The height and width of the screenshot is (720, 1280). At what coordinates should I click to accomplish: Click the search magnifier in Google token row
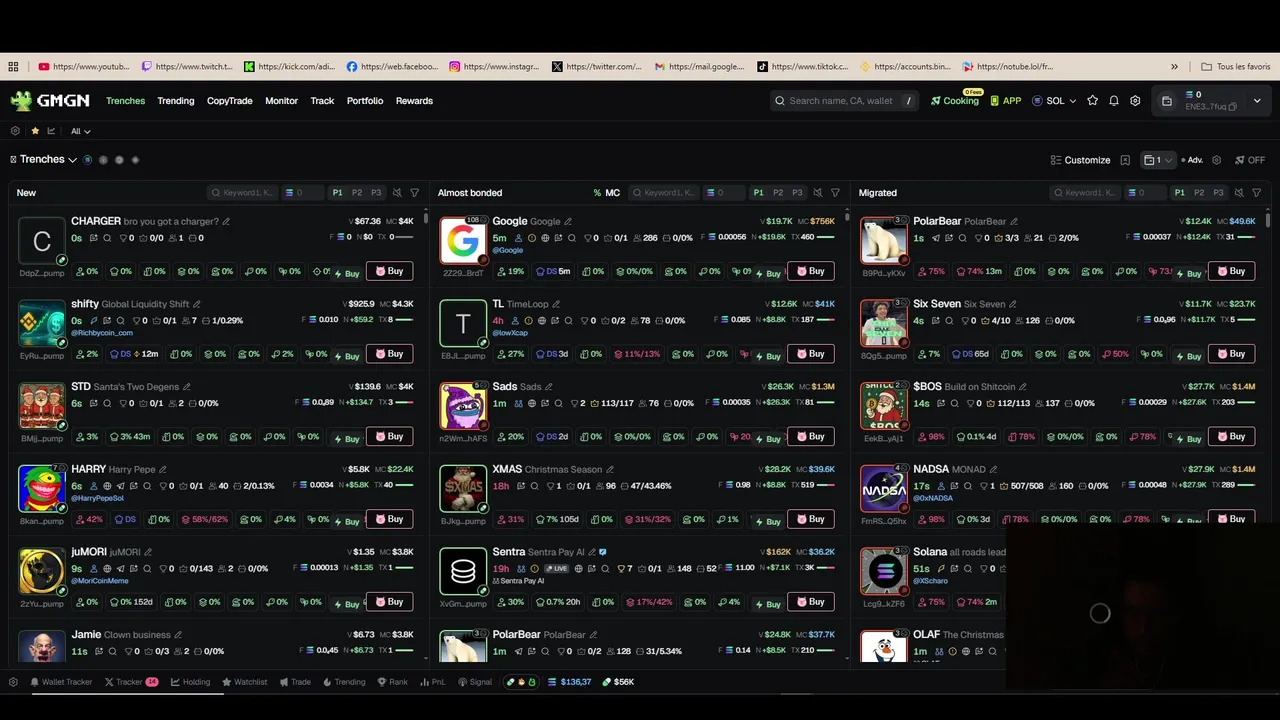(572, 238)
